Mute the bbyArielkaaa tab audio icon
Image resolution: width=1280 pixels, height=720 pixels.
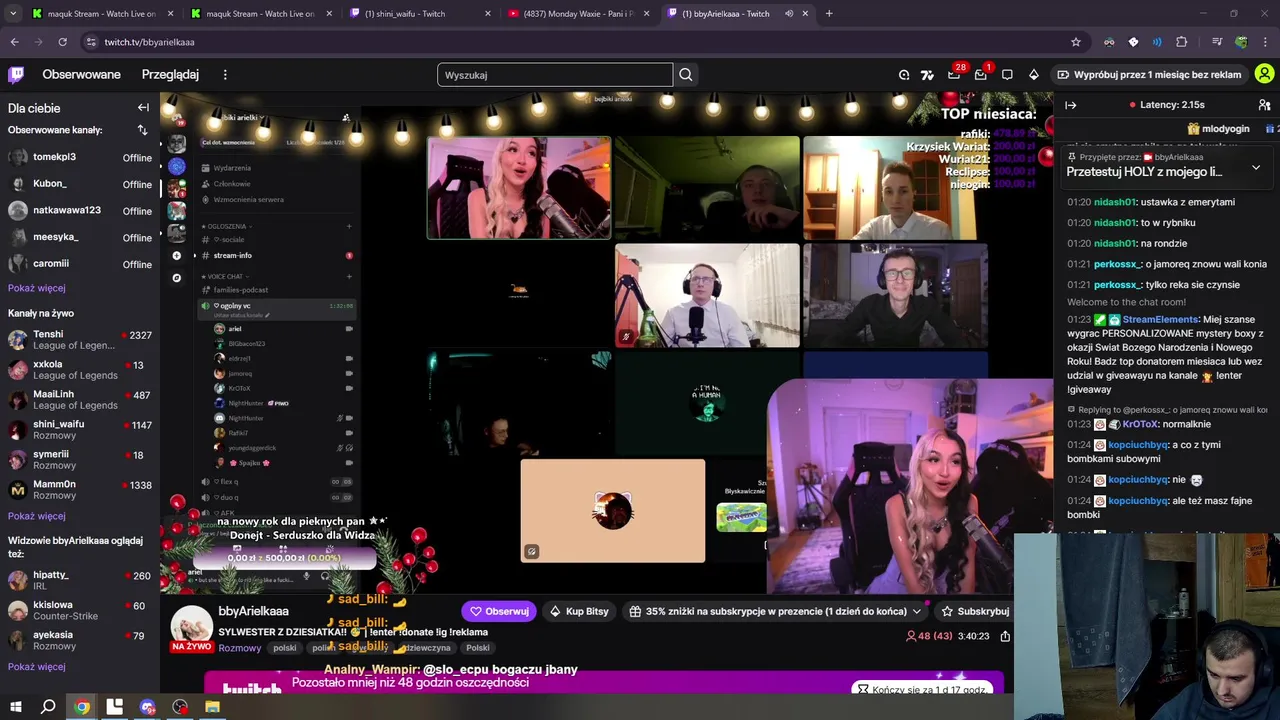789,13
